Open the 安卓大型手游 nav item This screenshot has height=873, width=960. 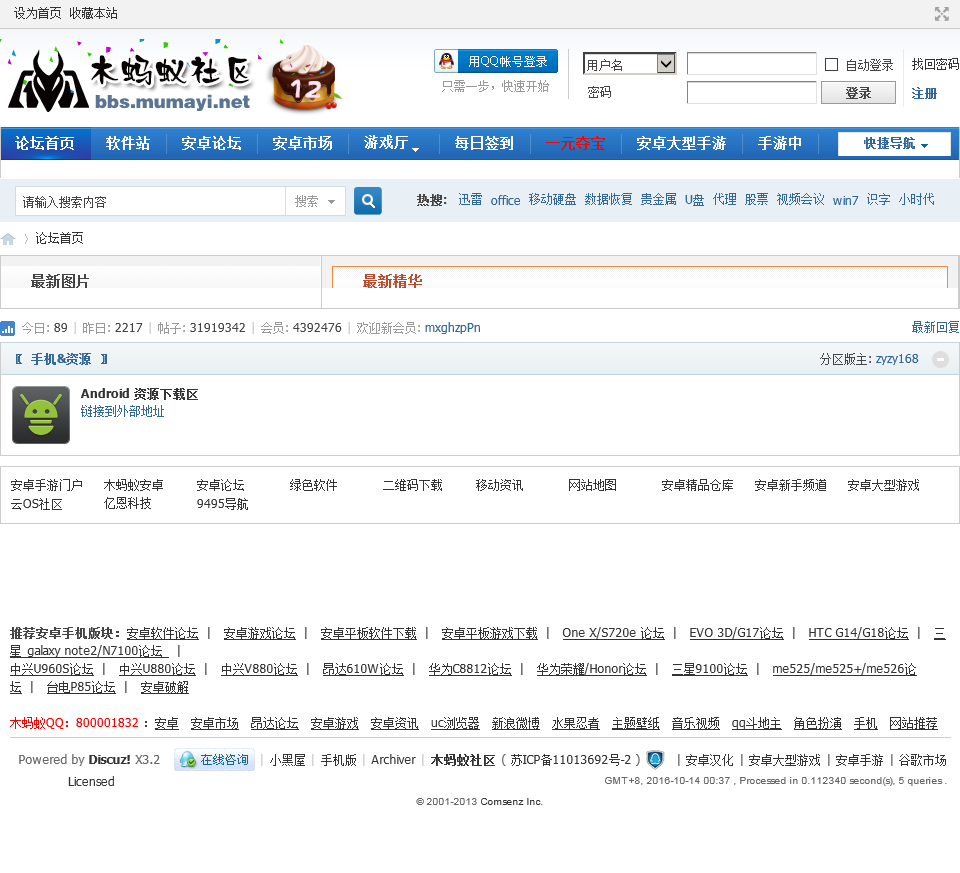point(681,143)
